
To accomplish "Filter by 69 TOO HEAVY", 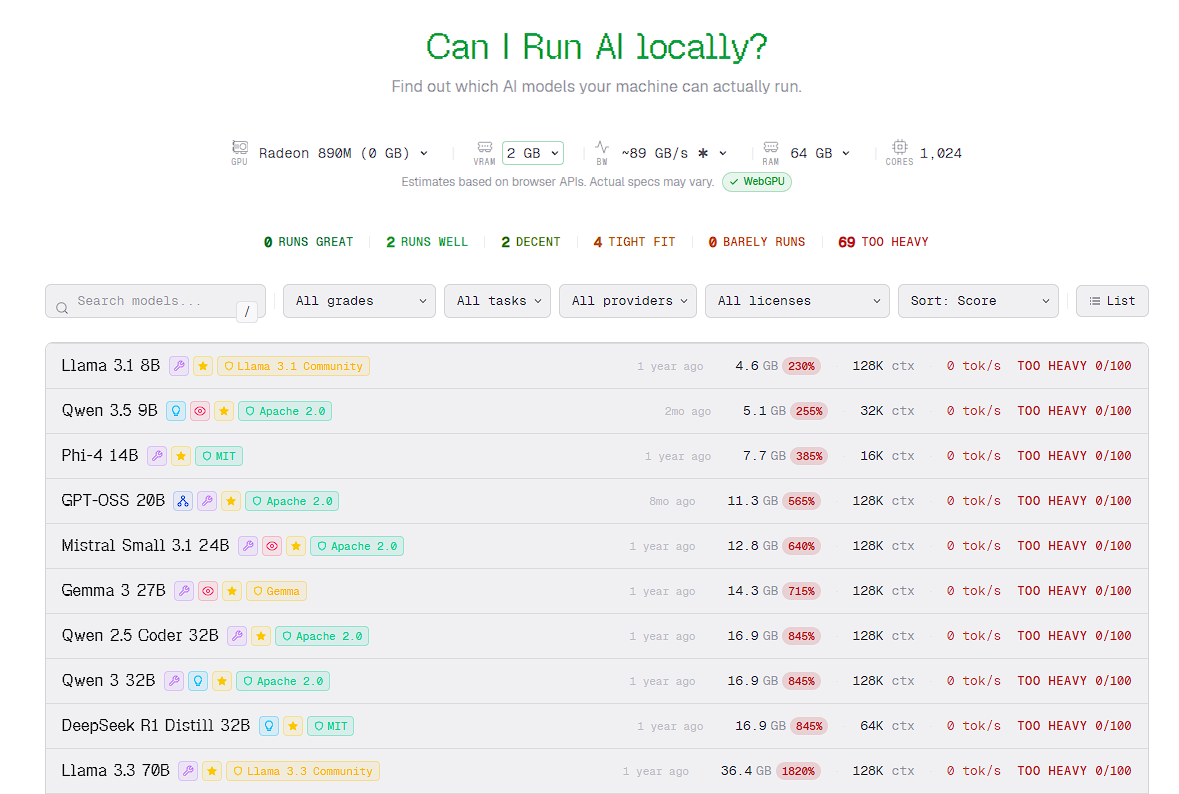I will (x=883, y=242).
